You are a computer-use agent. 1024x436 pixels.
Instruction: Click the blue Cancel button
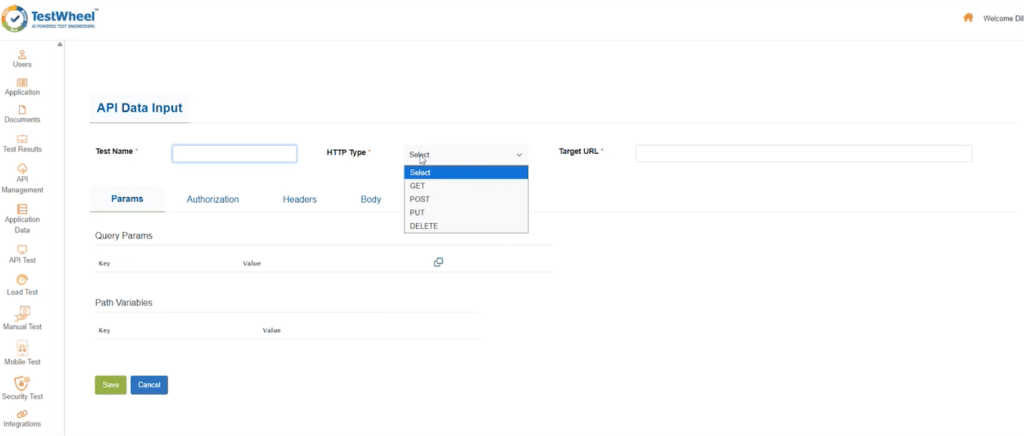pyautogui.click(x=149, y=385)
